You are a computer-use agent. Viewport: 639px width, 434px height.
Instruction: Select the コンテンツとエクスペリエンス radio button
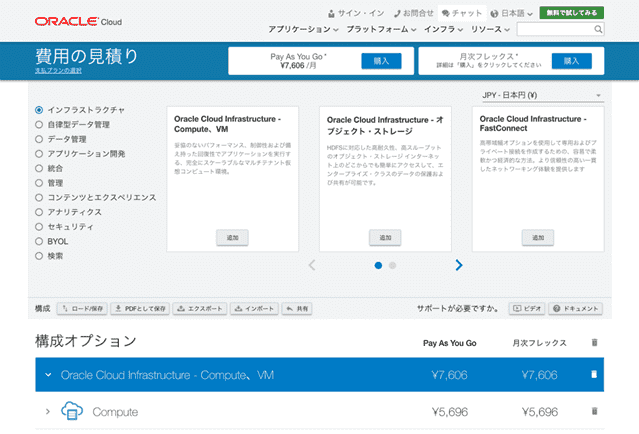(39, 198)
